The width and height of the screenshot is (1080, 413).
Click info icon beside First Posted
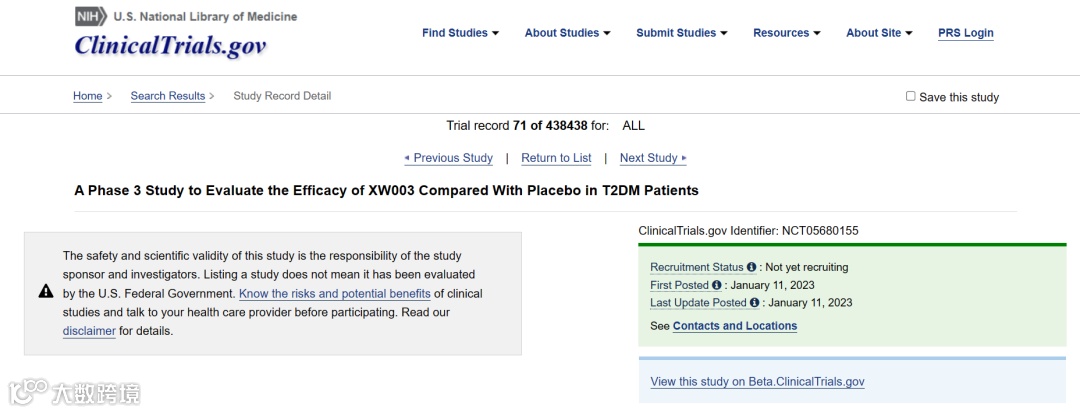[716, 285]
